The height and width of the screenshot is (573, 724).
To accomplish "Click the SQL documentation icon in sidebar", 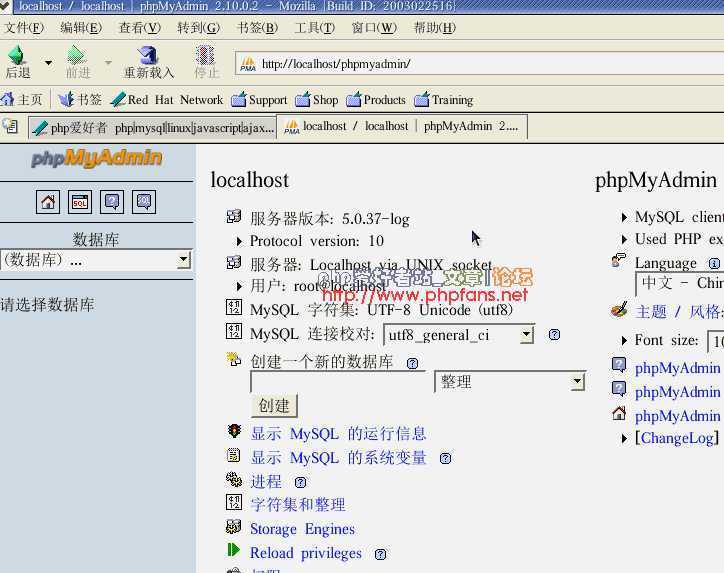I will click(x=144, y=202).
